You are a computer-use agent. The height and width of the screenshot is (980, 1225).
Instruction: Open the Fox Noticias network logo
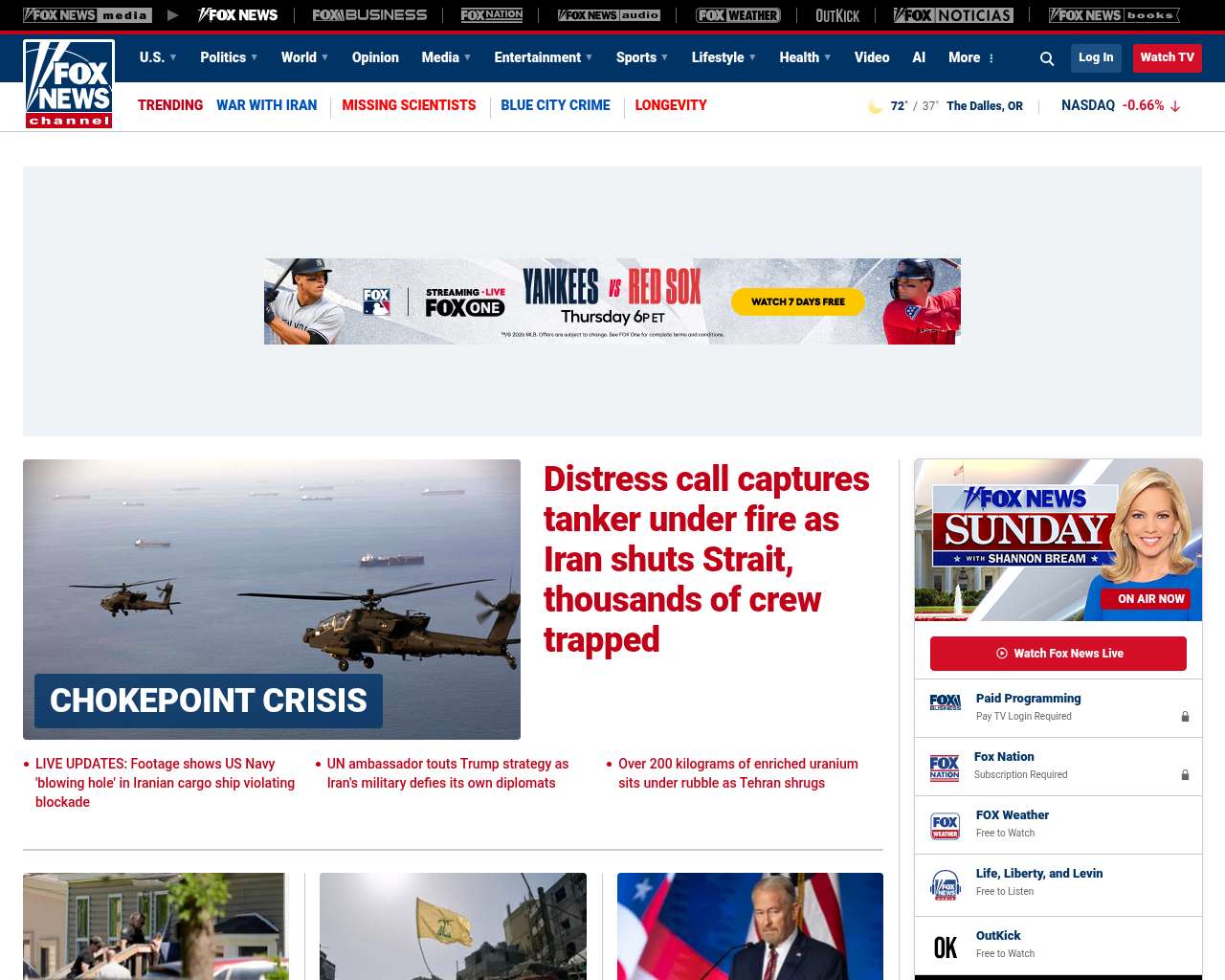pyautogui.click(x=953, y=15)
